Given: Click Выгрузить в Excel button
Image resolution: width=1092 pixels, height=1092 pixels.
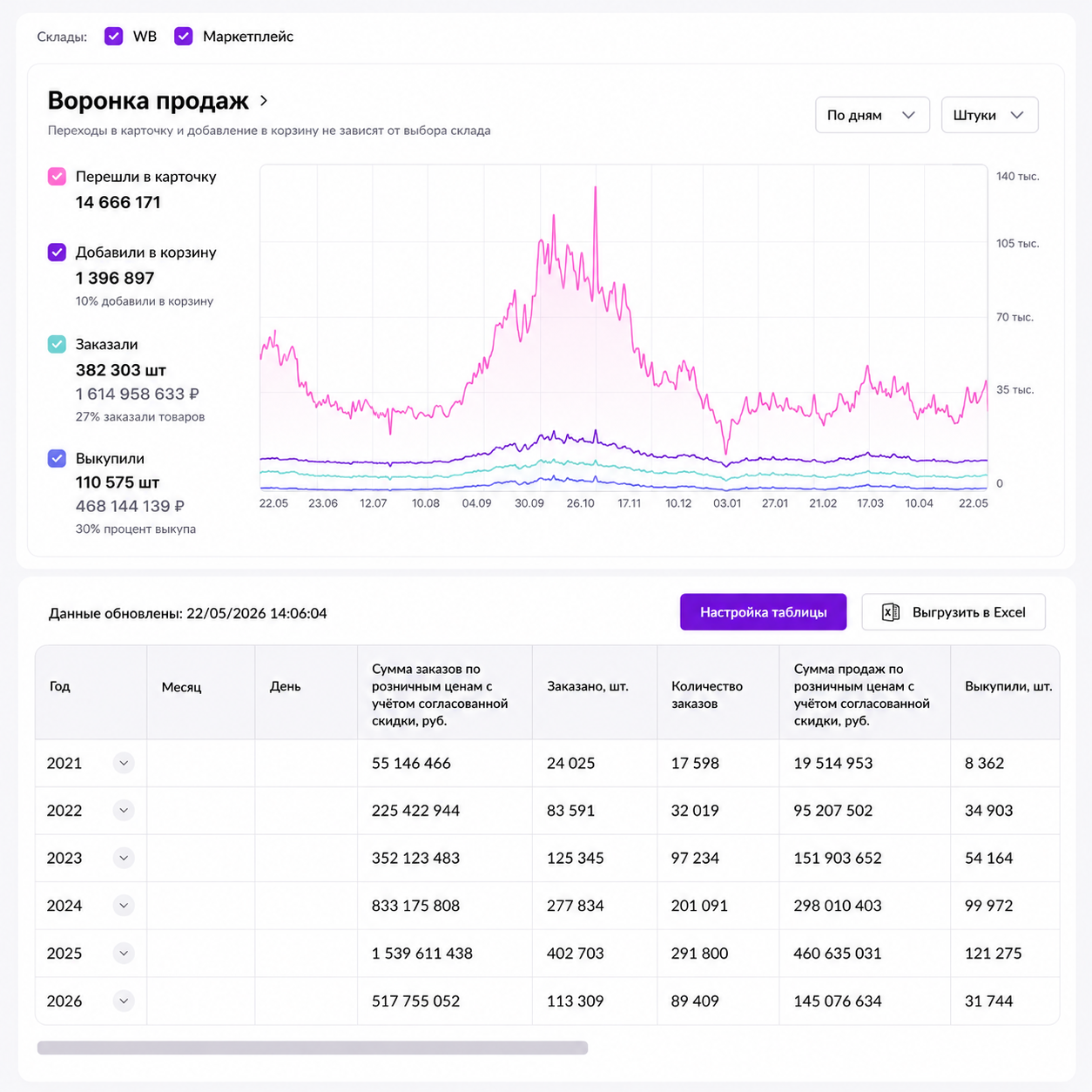Looking at the screenshot, I should 954,612.
